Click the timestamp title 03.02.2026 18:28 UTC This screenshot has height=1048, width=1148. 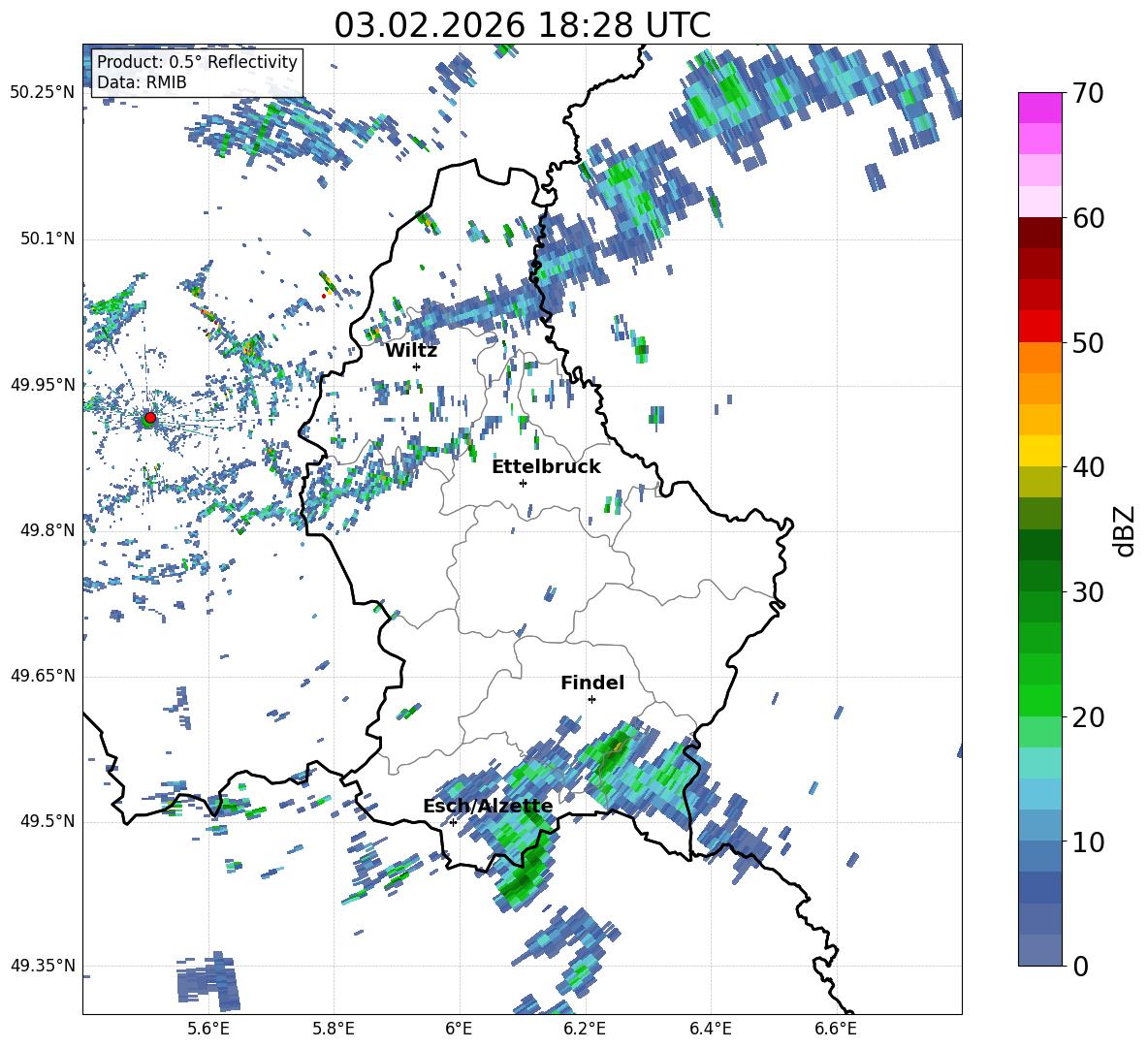click(x=523, y=25)
